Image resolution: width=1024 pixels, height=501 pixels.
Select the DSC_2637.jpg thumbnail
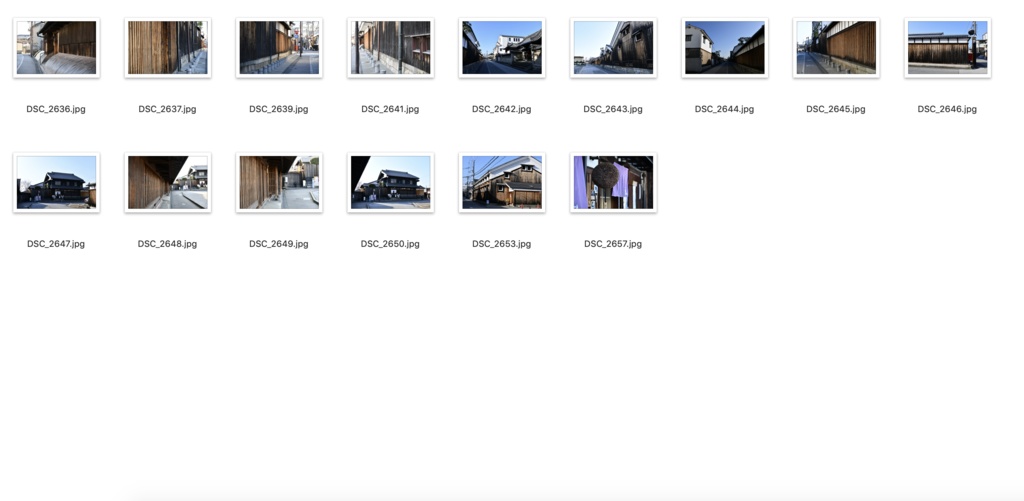(x=168, y=48)
